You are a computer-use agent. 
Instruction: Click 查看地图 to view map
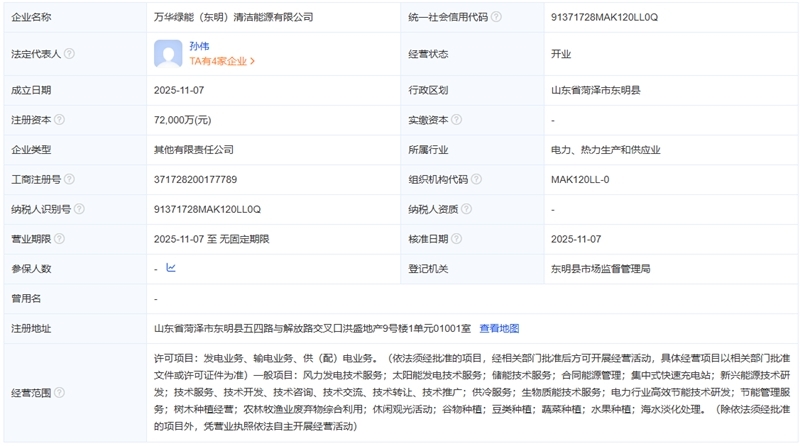pos(499,328)
